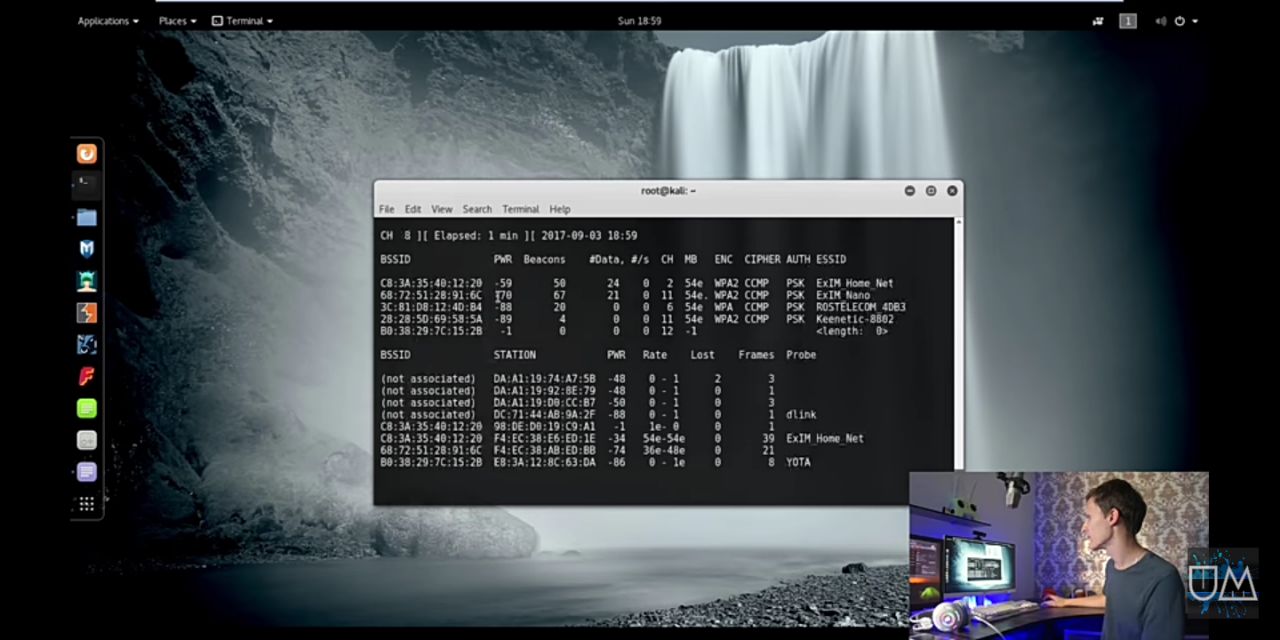Click the ExIM_Nano ESSID

click(x=843, y=295)
